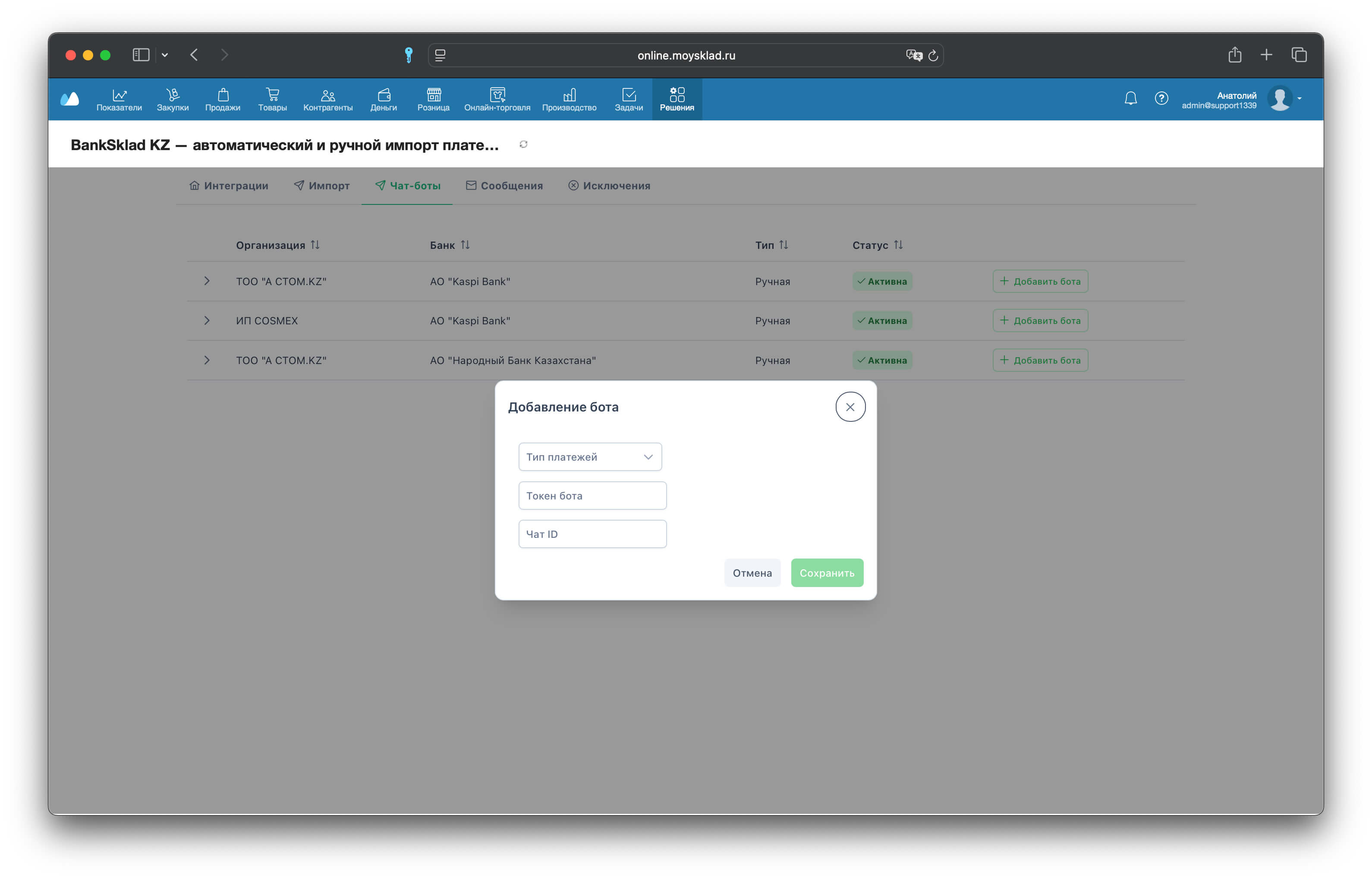Expand user account menu arrow
Screen dimensions: 1372x879
[1300, 98]
